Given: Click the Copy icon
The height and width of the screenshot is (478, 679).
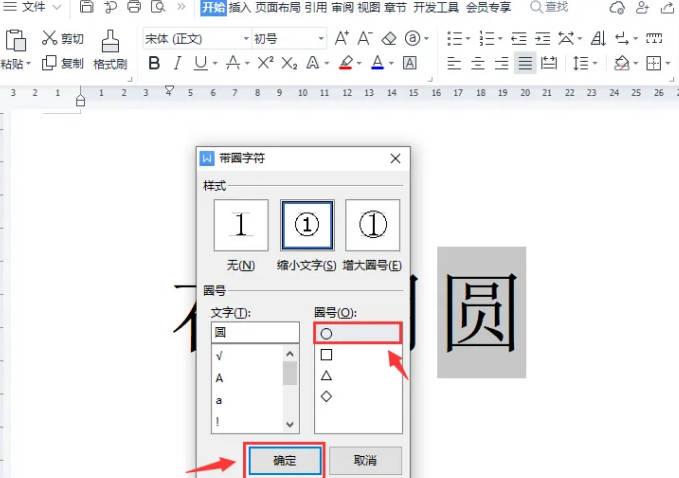Looking at the screenshot, I should (x=49, y=63).
